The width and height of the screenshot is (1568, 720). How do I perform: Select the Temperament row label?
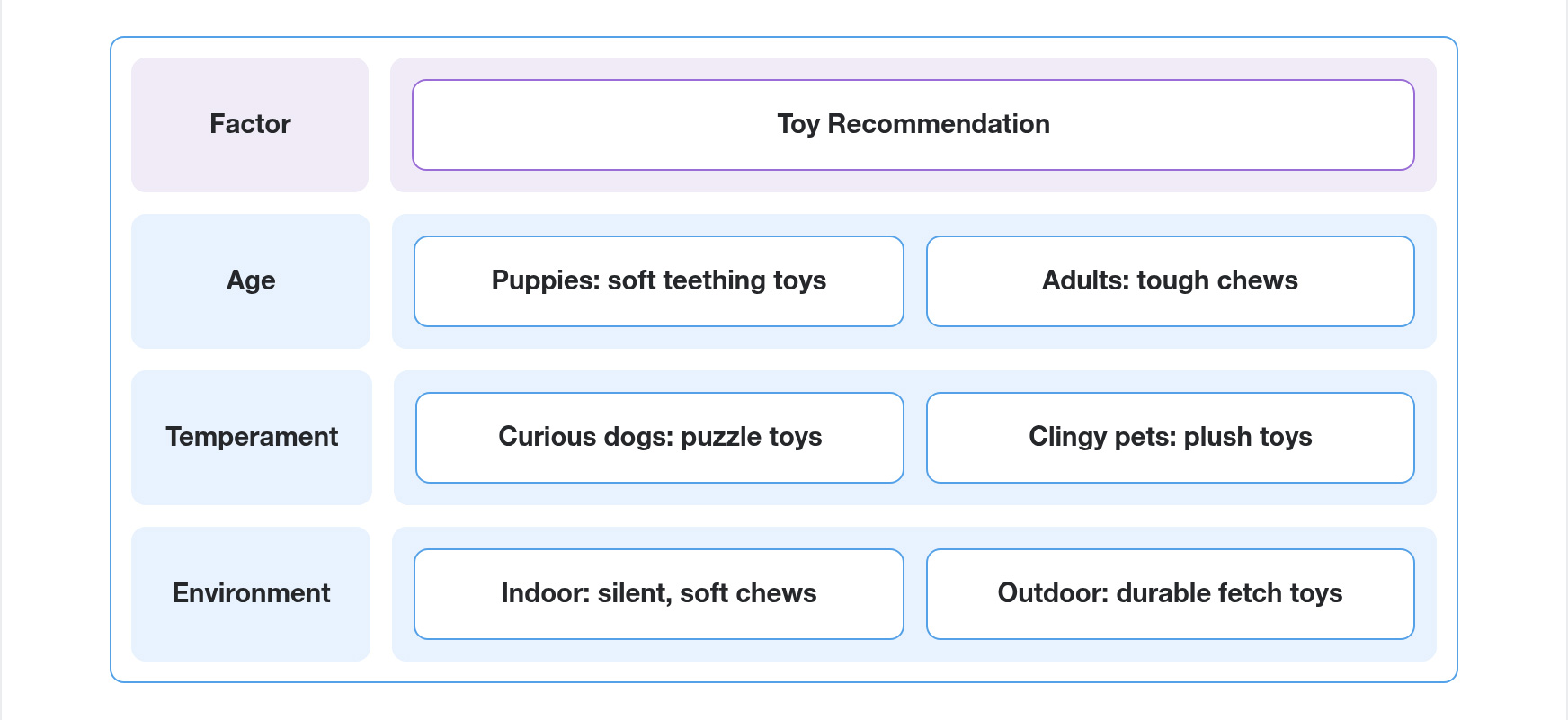tap(252, 437)
